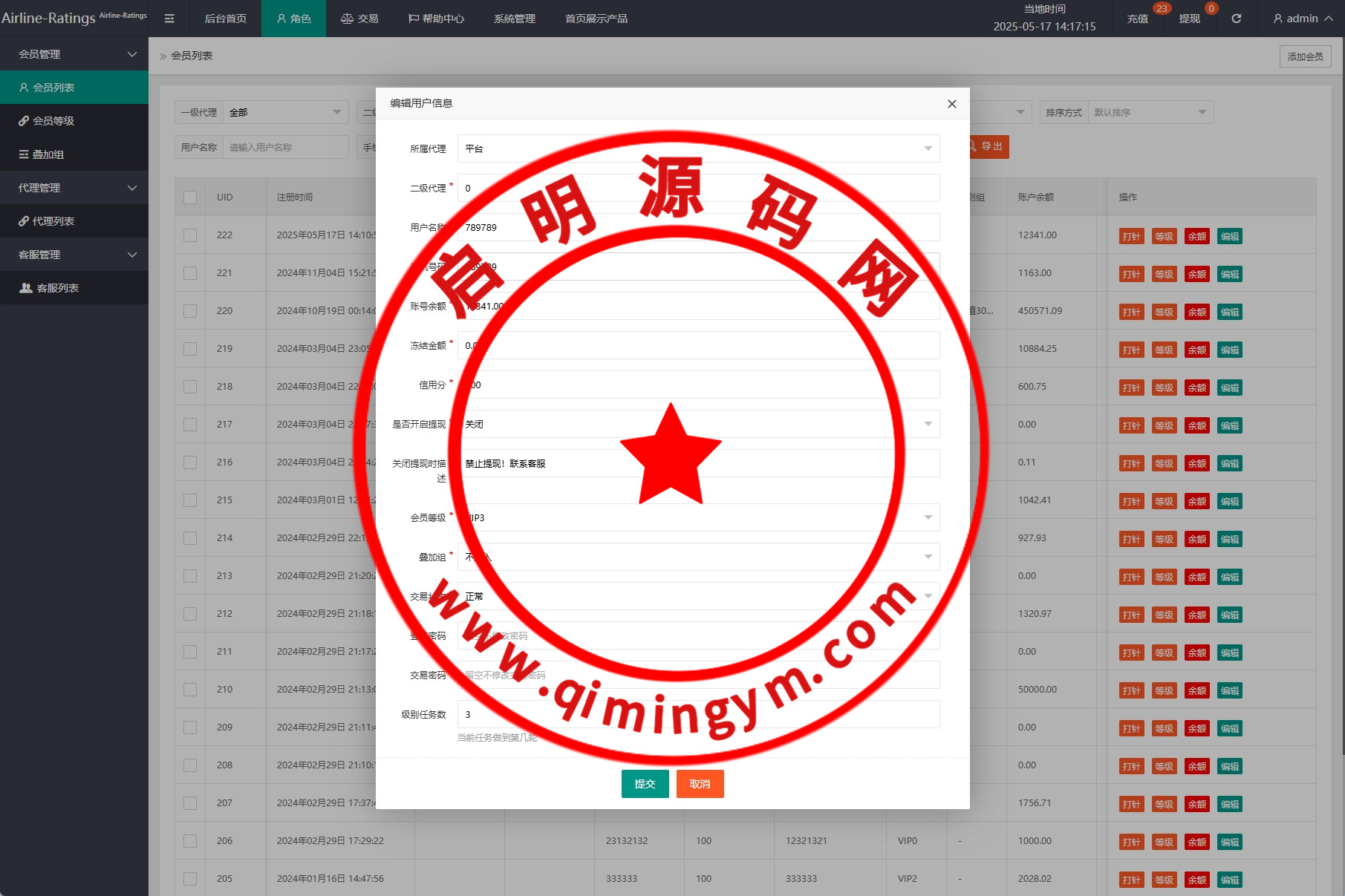Click the 级别任务数 input field
This screenshot has height=896, width=1345.
(x=698, y=714)
